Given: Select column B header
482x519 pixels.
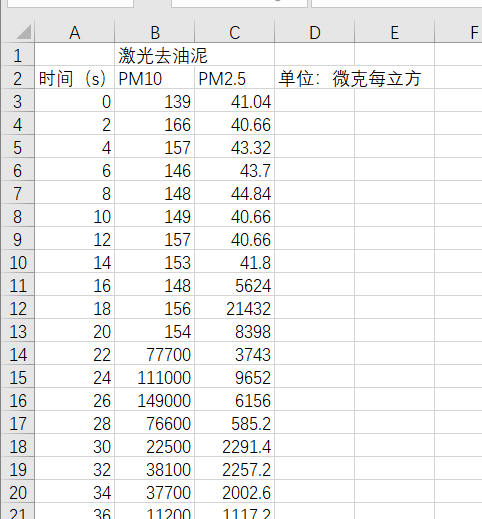Looking at the screenshot, I should (x=155, y=32).
